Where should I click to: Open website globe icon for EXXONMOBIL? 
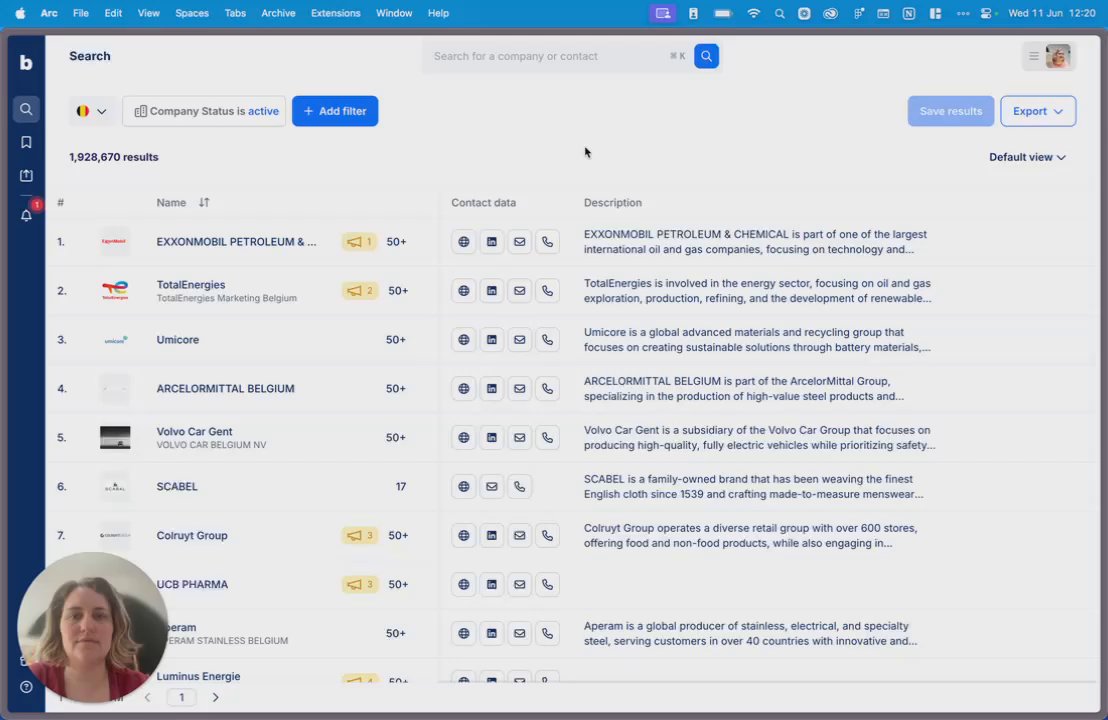tap(464, 242)
